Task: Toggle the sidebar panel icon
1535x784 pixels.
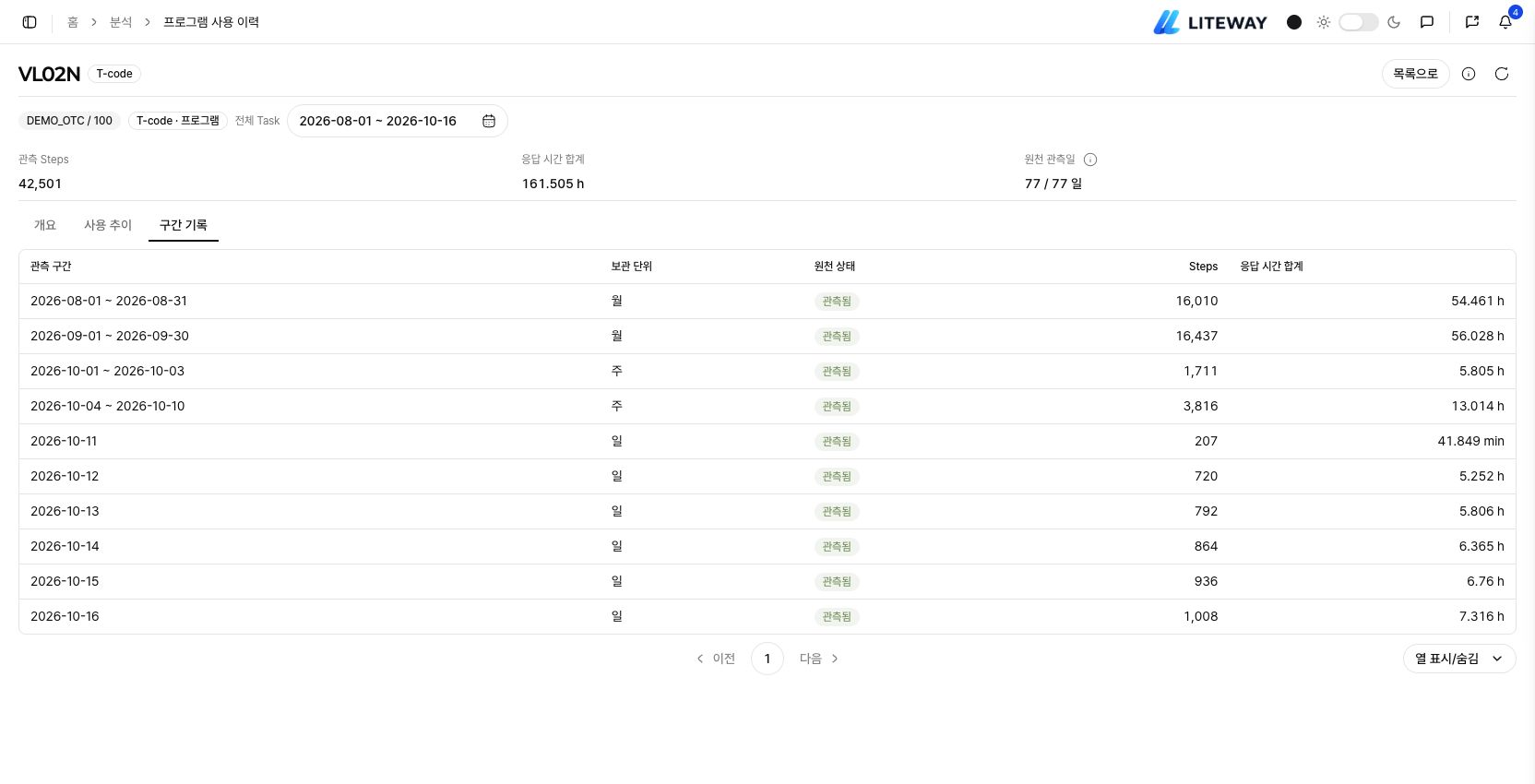Action: [30, 22]
